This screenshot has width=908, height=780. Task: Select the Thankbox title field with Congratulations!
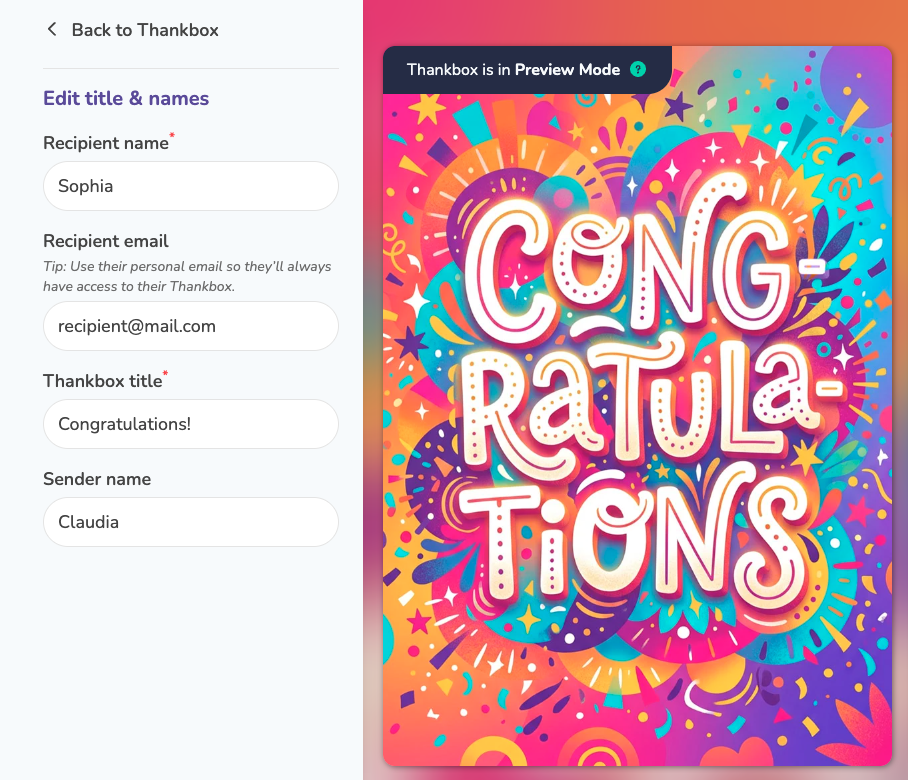click(191, 424)
